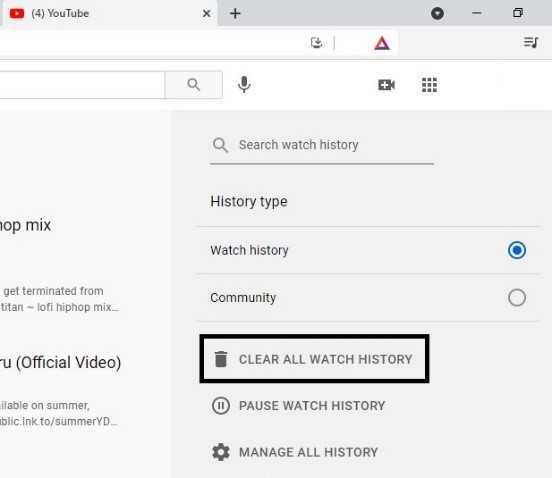This screenshot has width=552, height=478.
Task: Open the '(Official Video)' video title
Action: (60, 363)
